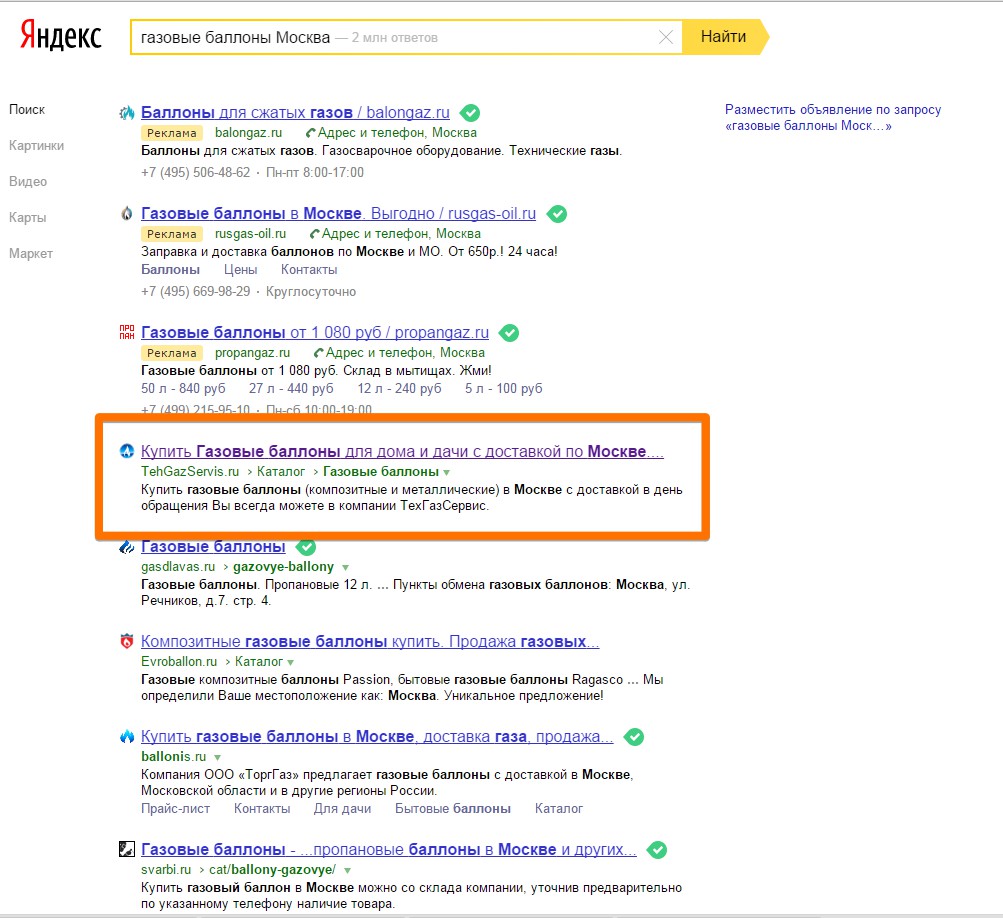This screenshot has height=918, width=1003.
Task: Open the Поиск tab in the sidebar
Action: pyautogui.click(x=27, y=109)
